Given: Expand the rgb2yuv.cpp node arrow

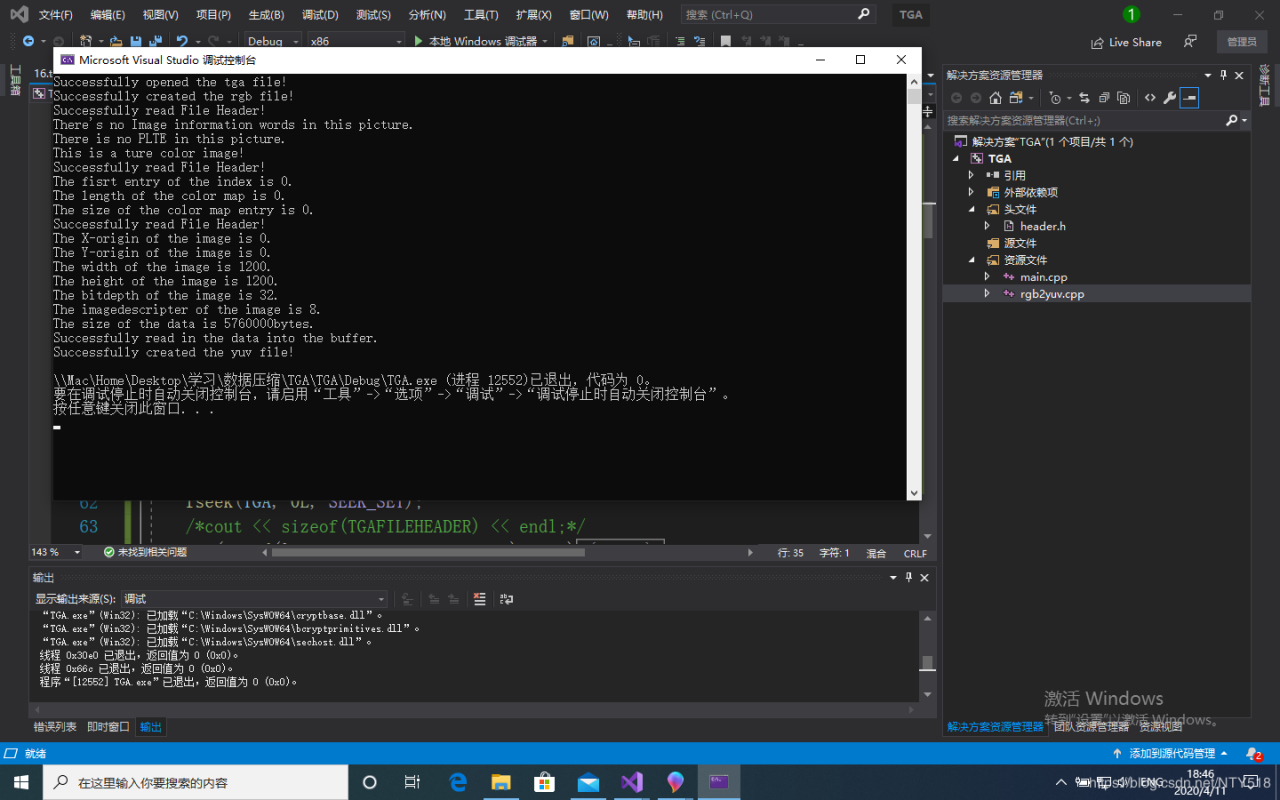Looking at the screenshot, I should pos(987,294).
